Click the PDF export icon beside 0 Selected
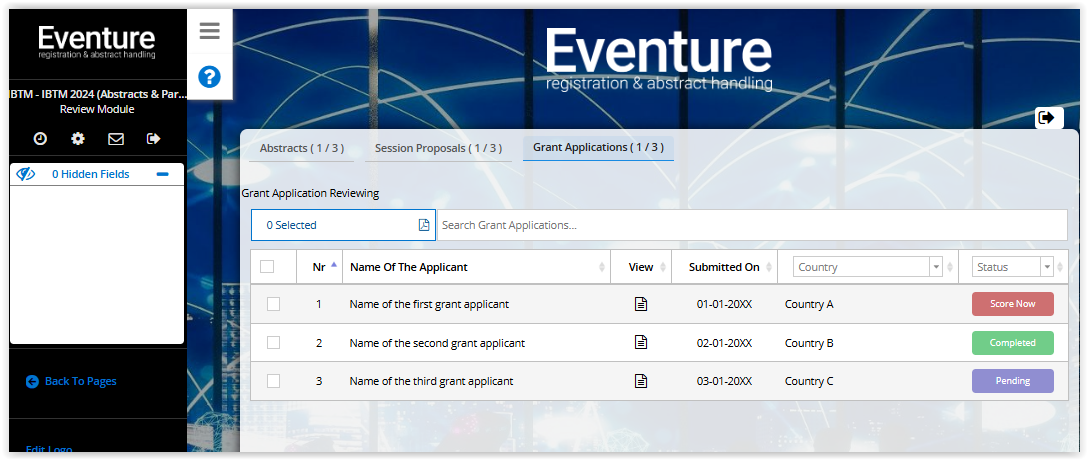This screenshot has height=460, width=1088. point(424,225)
